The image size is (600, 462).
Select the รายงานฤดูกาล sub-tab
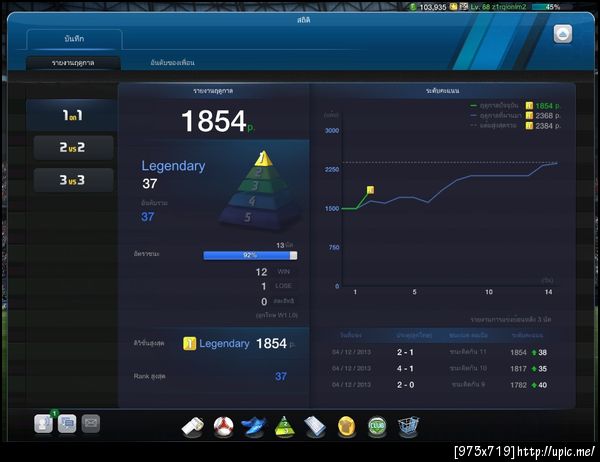(x=73, y=63)
